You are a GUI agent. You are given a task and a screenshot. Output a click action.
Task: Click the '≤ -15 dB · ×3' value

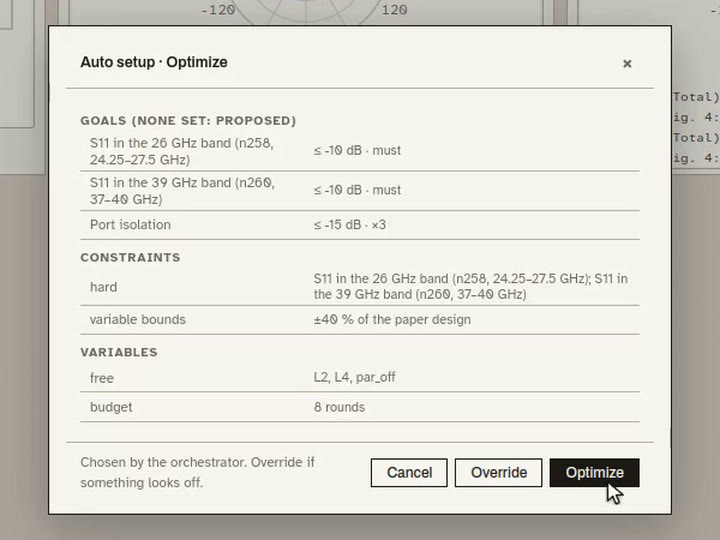tap(349, 225)
